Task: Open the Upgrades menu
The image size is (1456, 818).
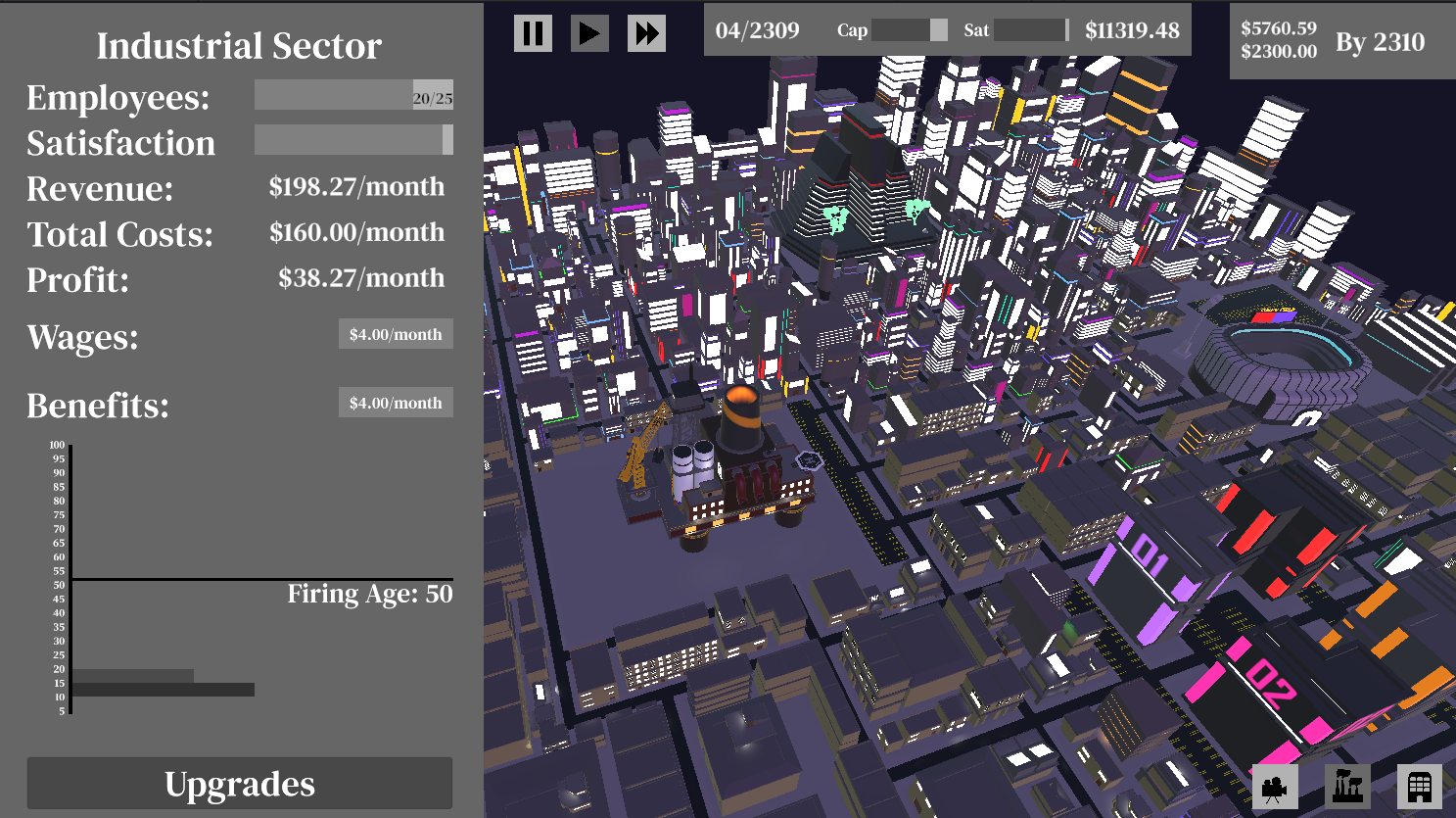Action: [x=239, y=783]
